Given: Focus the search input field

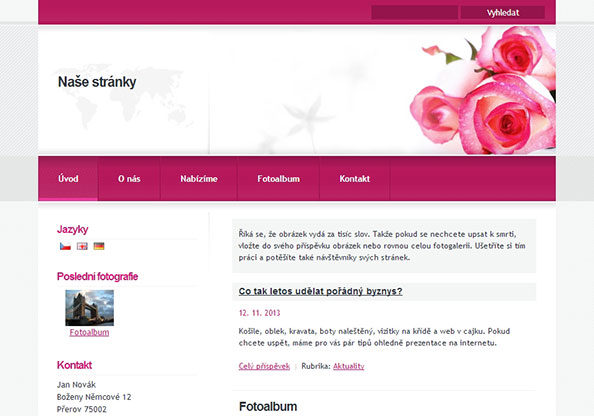Looking at the screenshot, I should (x=414, y=13).
